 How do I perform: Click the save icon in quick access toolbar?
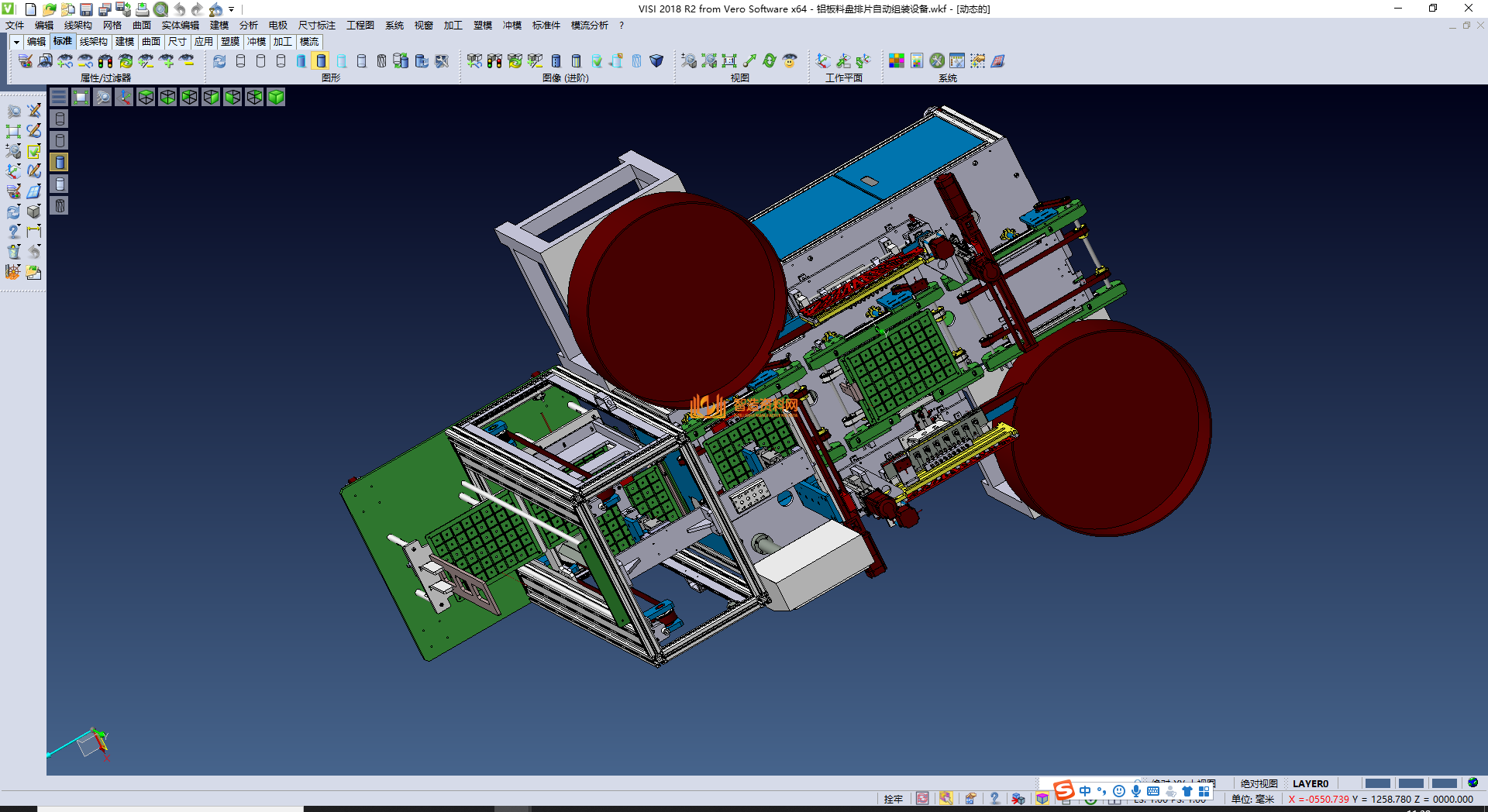click(86, 9)
